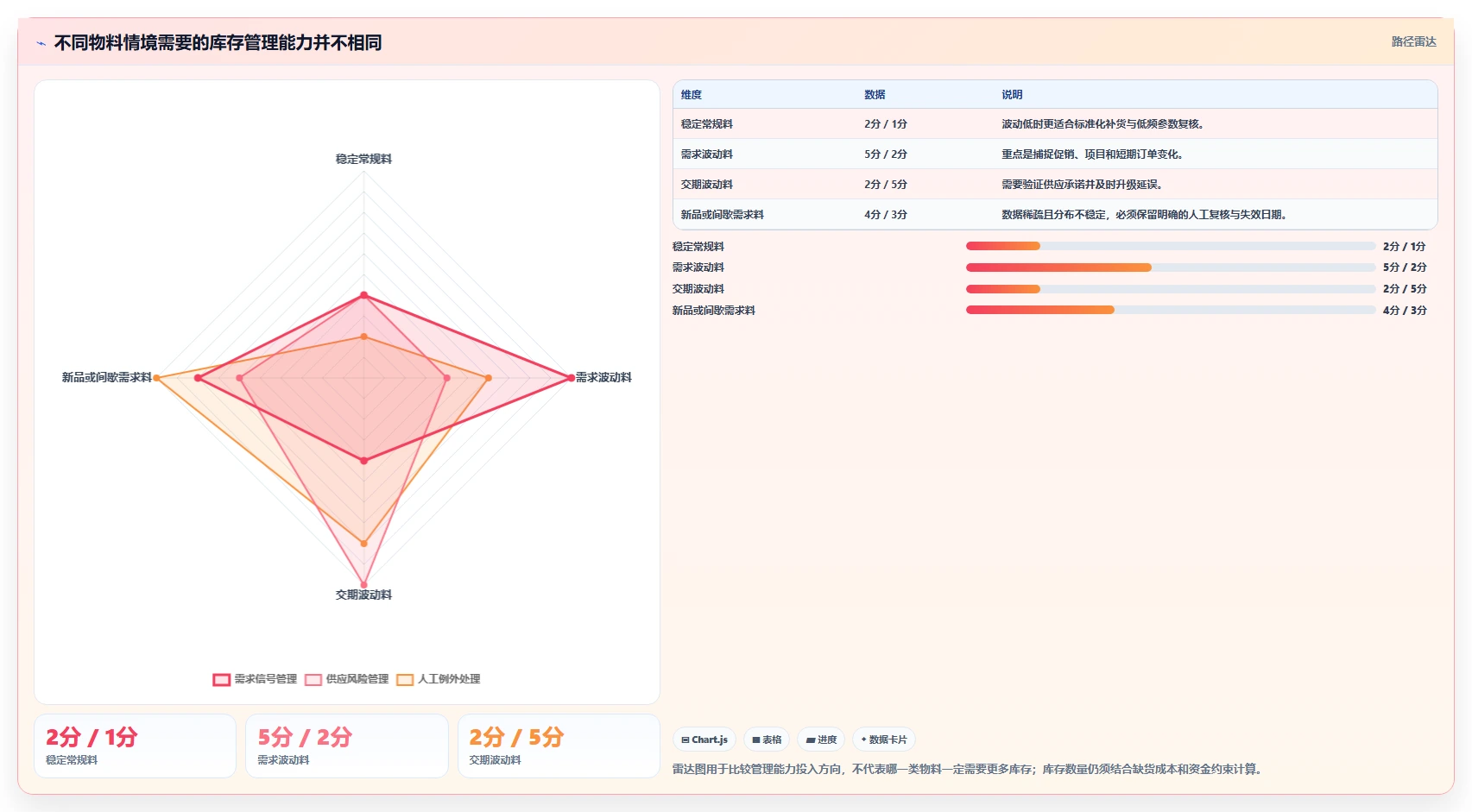Click the table value 2分 / 5分
Image resolution: width=1472 pixels, height=812 pixels.
tap(886, 185)
